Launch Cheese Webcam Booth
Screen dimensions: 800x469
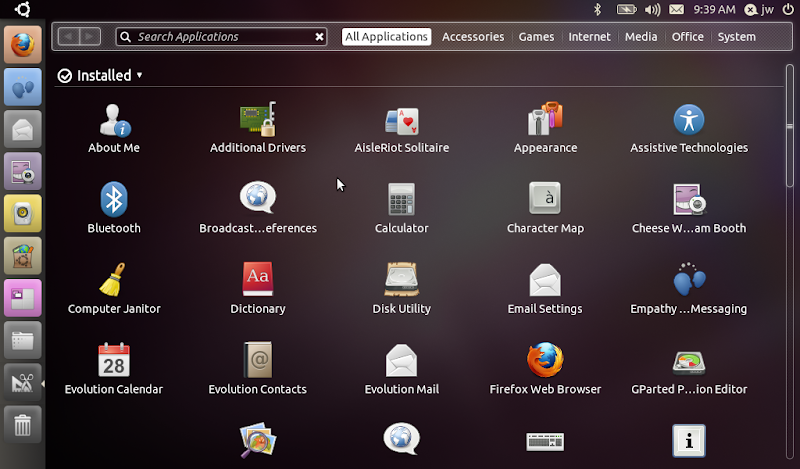pos(689,200)
